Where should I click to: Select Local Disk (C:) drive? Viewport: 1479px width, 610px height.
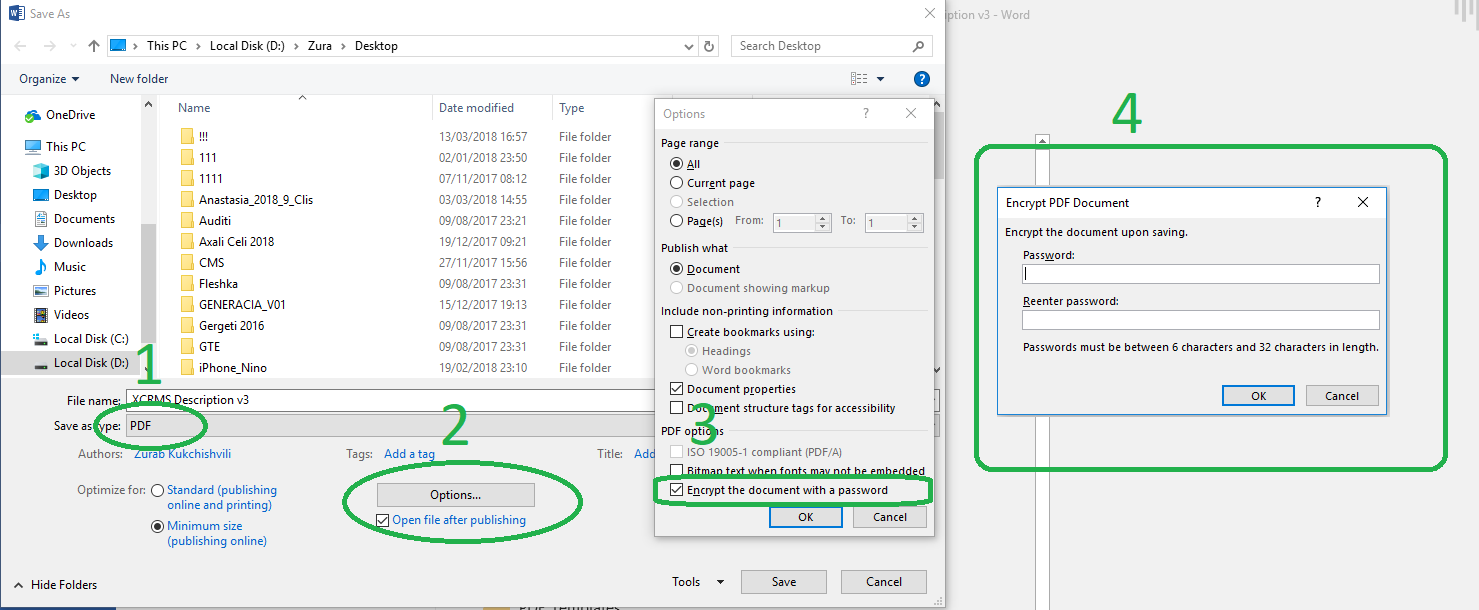(x=91, y=339)
